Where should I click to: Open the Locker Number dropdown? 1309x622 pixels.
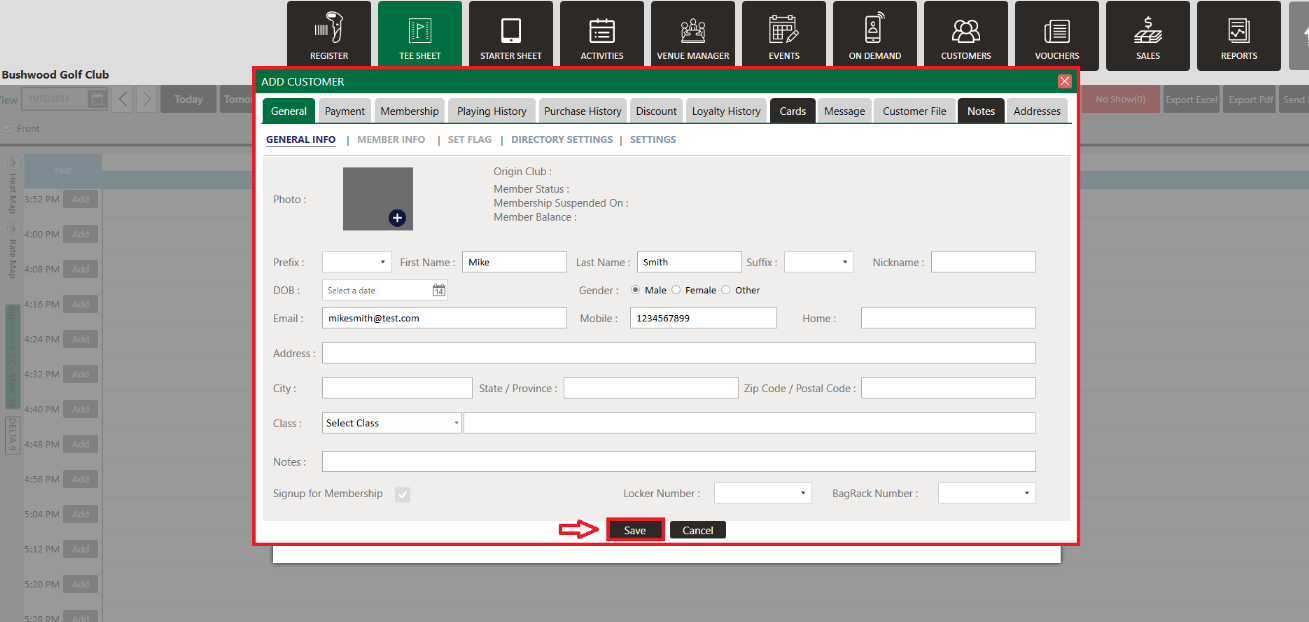coord(762,493)
